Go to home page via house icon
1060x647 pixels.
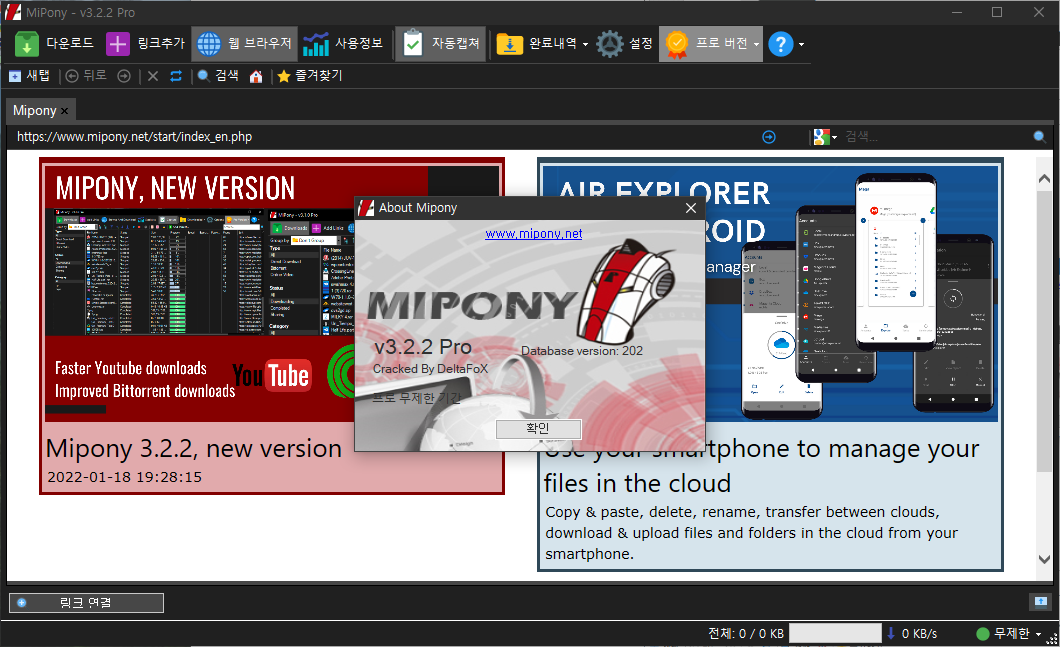click(x=256, y=76)
